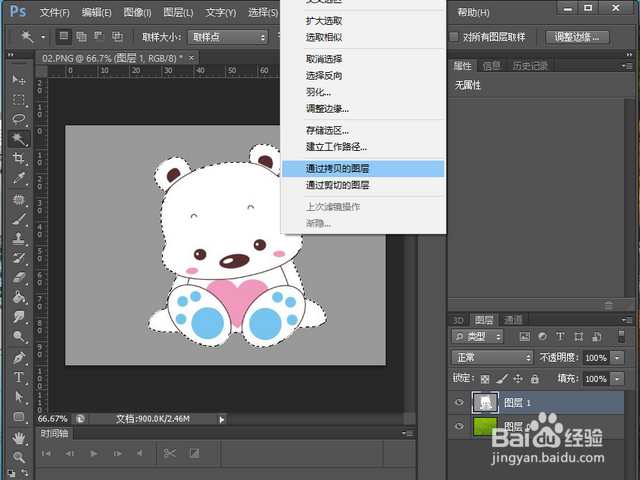Image resolution: width=640 pixels, height=480 pixels.
Task: Select the Move tool
Action: click(19, 79)
